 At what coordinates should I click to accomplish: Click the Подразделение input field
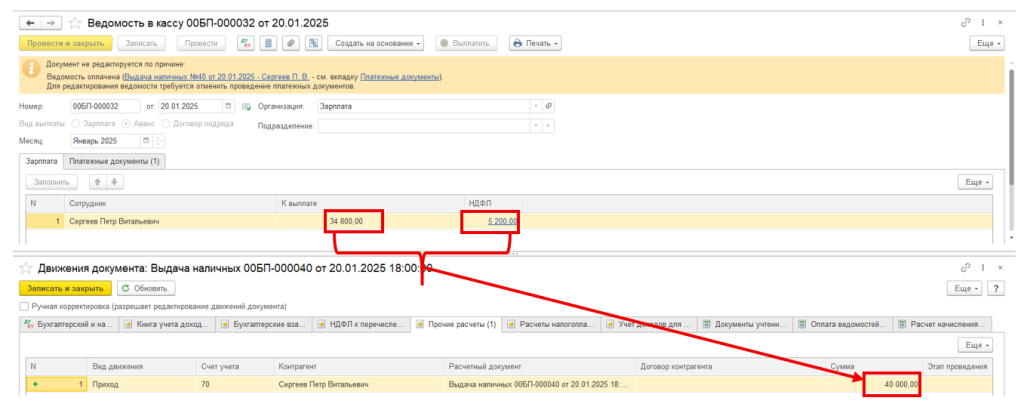coord(424,126)
